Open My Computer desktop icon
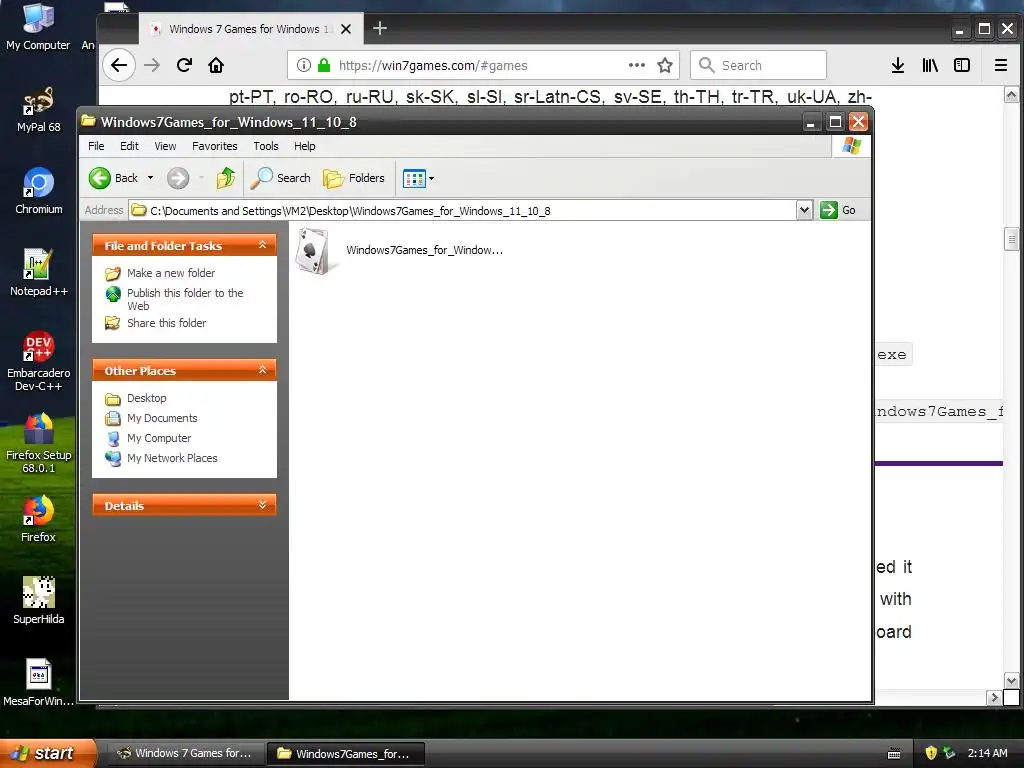Image resolution: width=1024 pixels, height=768 pixels. 38,26
